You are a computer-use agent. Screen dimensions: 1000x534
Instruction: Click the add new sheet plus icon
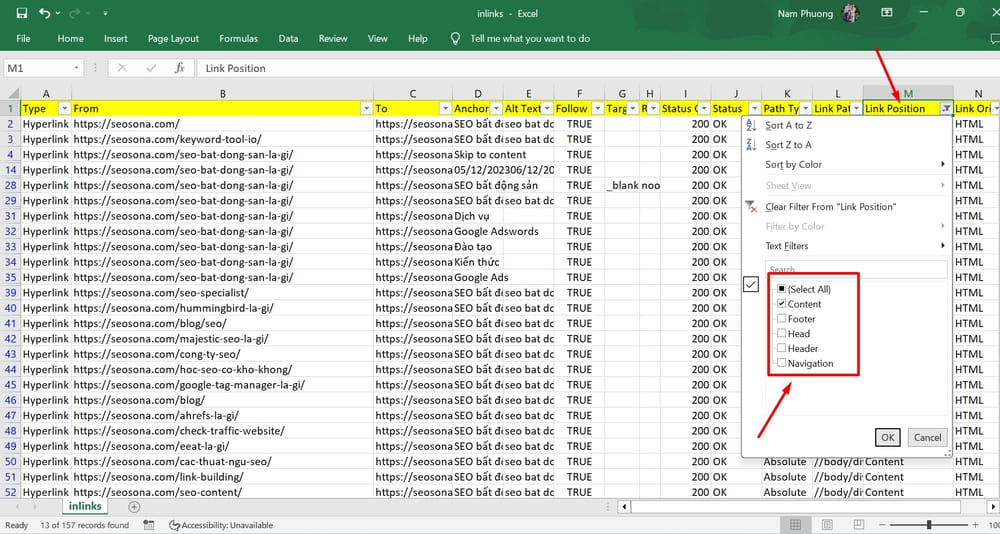click(134, 507)
